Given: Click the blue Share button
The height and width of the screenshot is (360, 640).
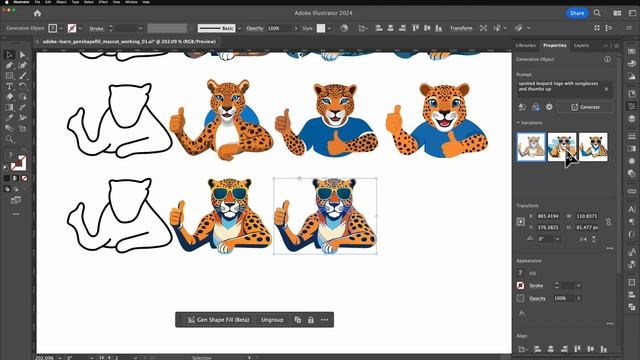Looking at the screenshot, I should 577,13.
